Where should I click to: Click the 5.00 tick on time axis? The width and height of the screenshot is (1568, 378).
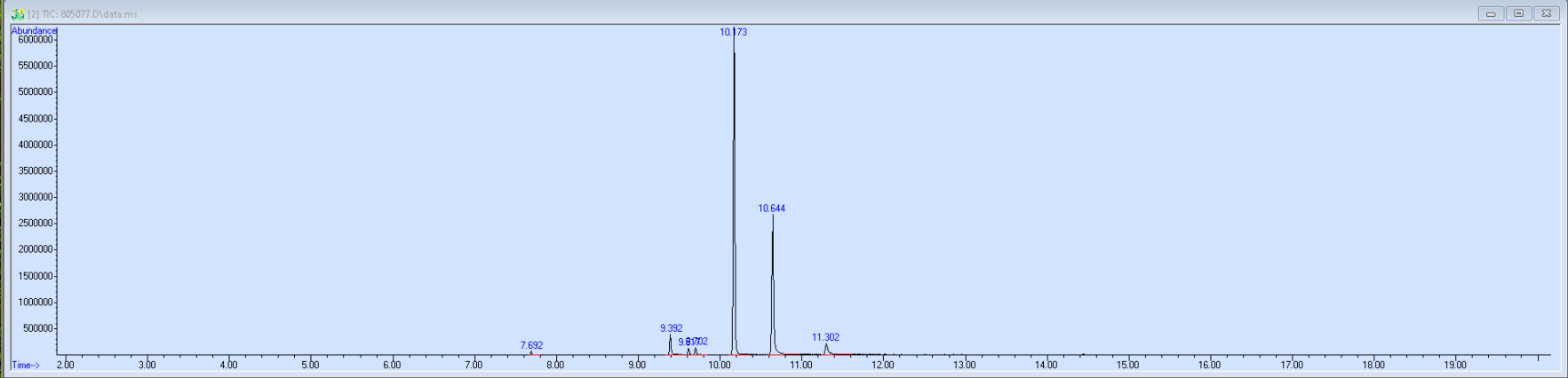click(x=310, y=365)
